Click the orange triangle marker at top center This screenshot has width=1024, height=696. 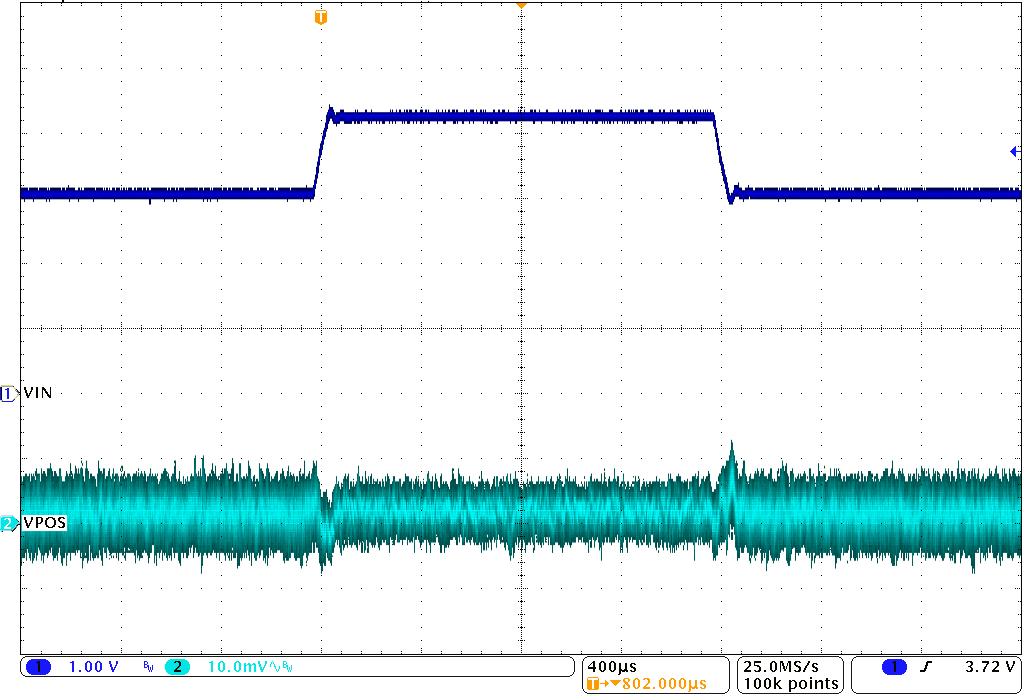click(520, 5)
